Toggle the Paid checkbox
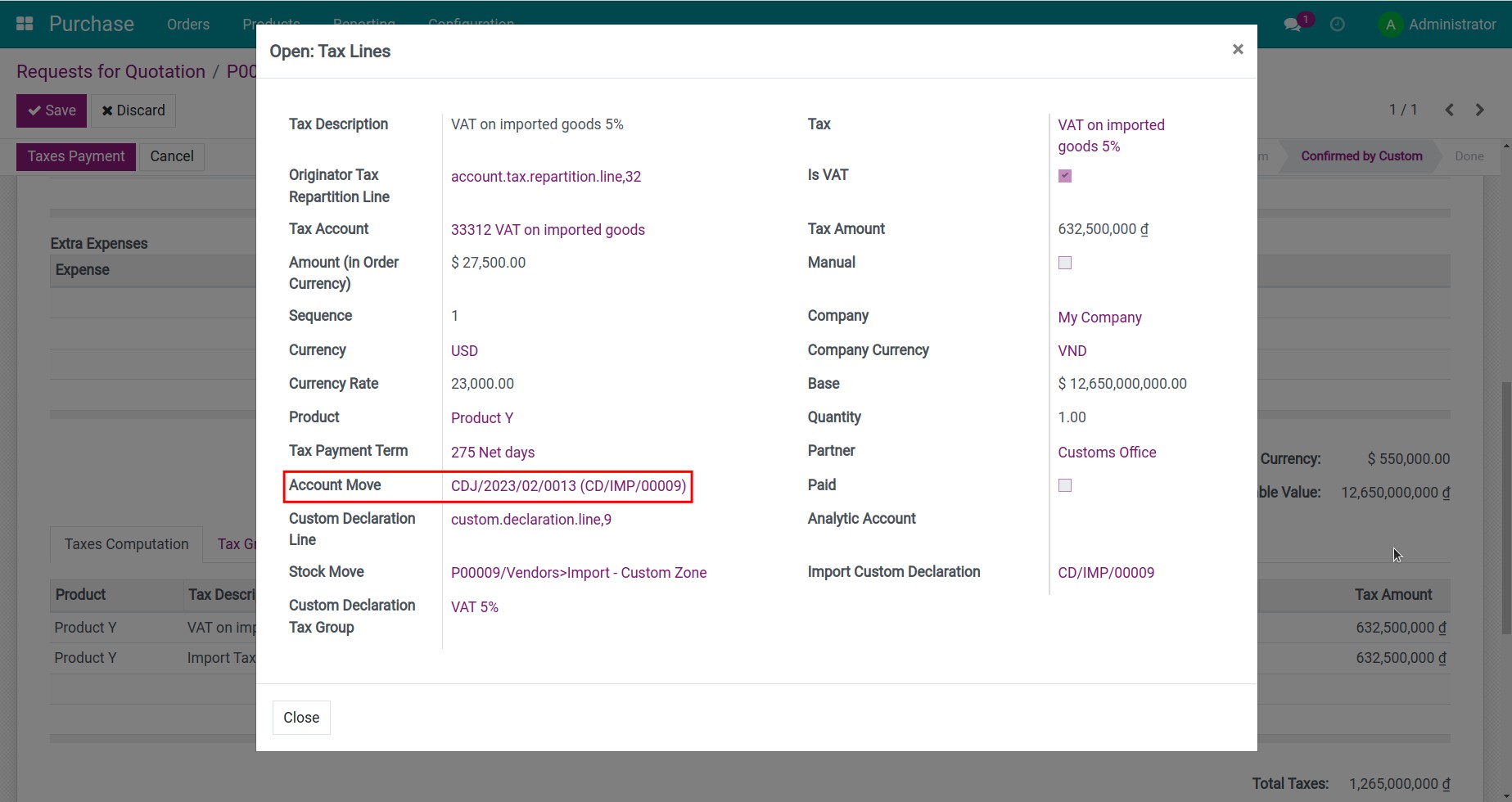Screen dimensions: 1512x802 pyautogui.click(x=1064, y=485)
